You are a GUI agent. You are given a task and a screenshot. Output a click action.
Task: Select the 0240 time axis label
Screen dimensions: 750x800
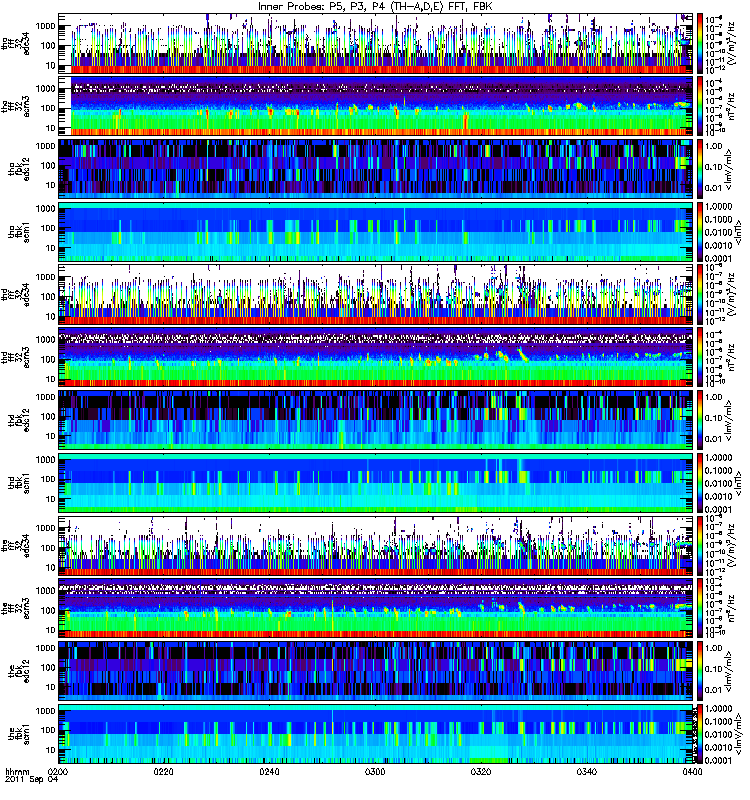[x=269, y=772]
